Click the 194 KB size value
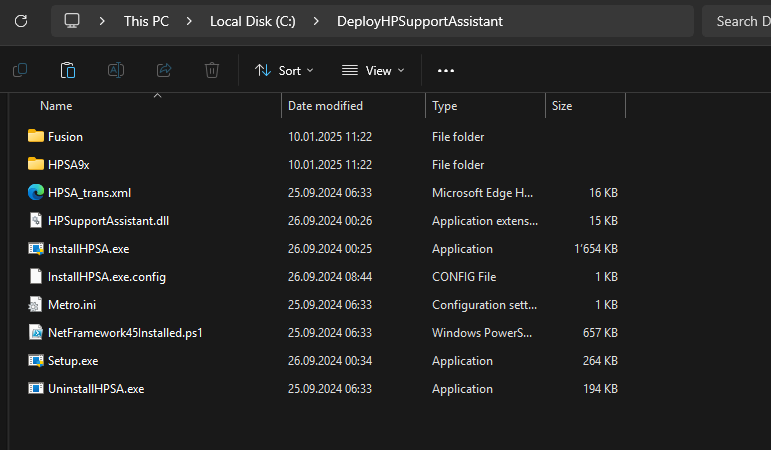The image size is (771, 450). click(x=600, y=389)
